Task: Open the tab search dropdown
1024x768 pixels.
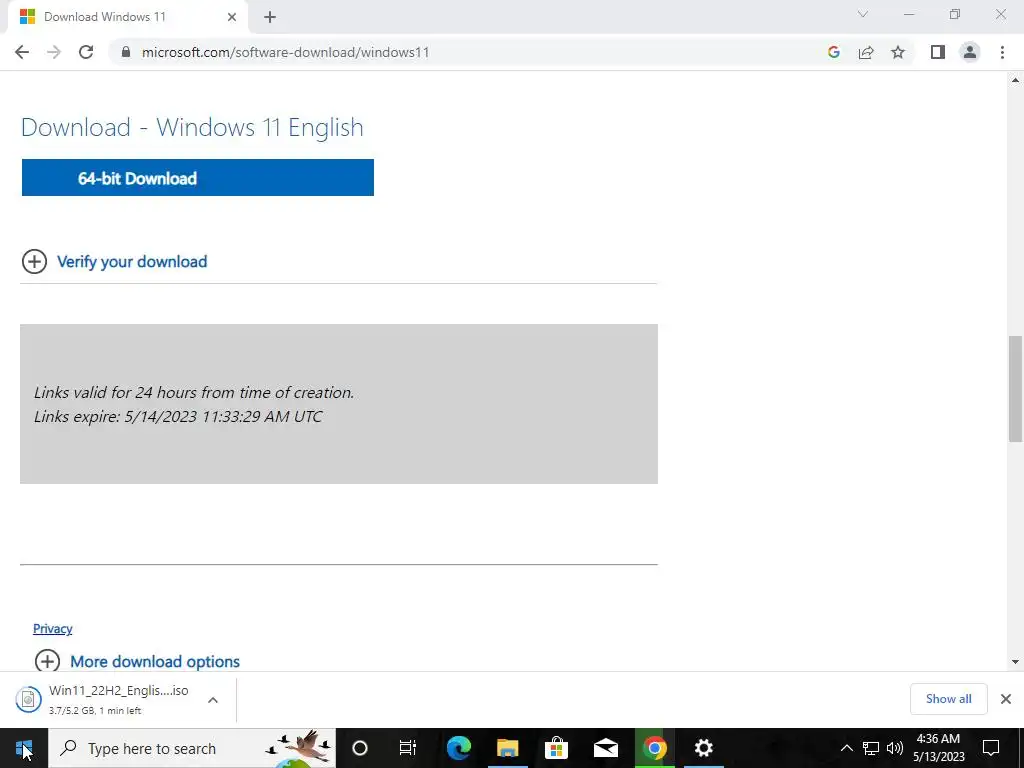Action: coord(863,14)
